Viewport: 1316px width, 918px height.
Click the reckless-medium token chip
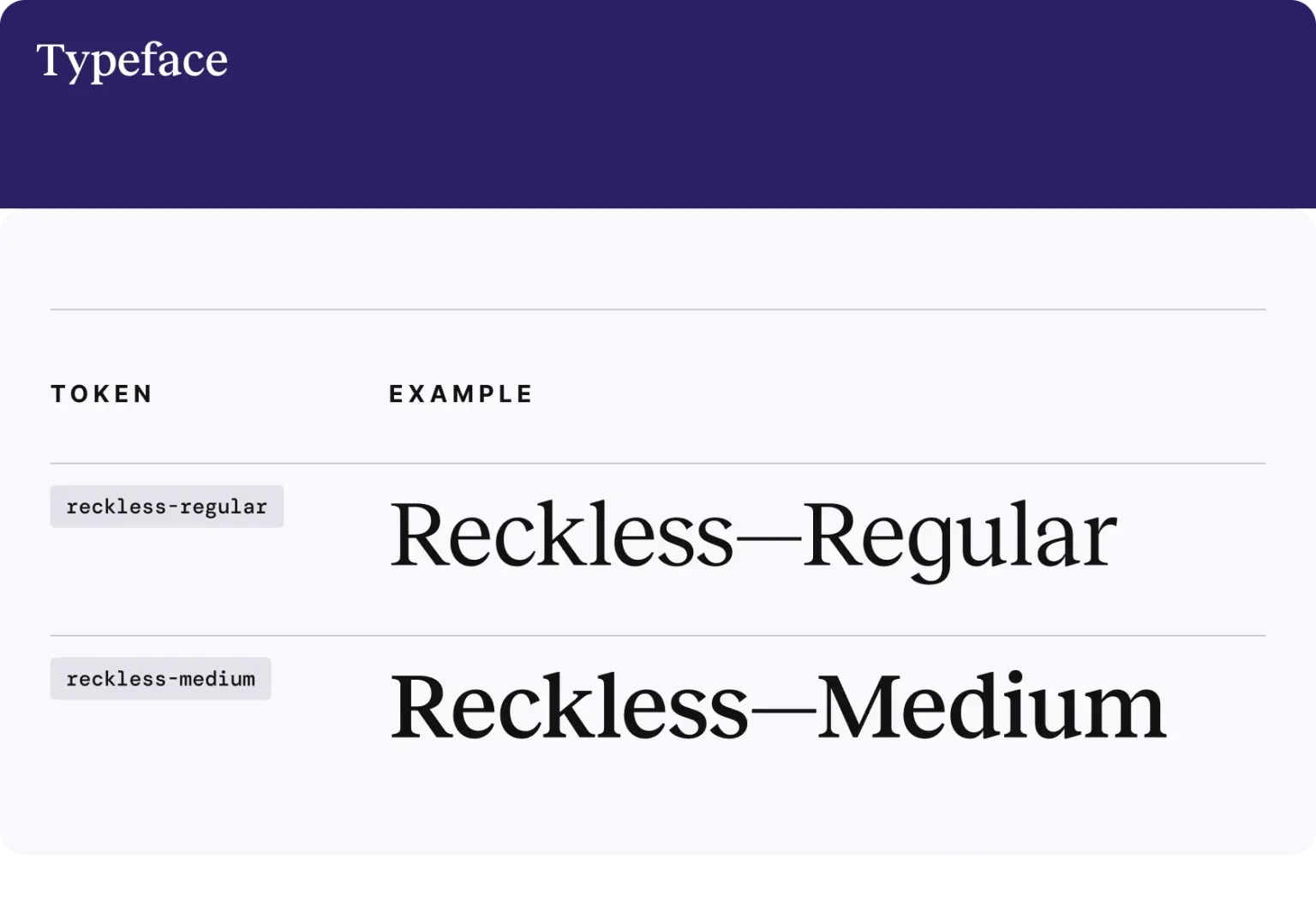(161, 679)
